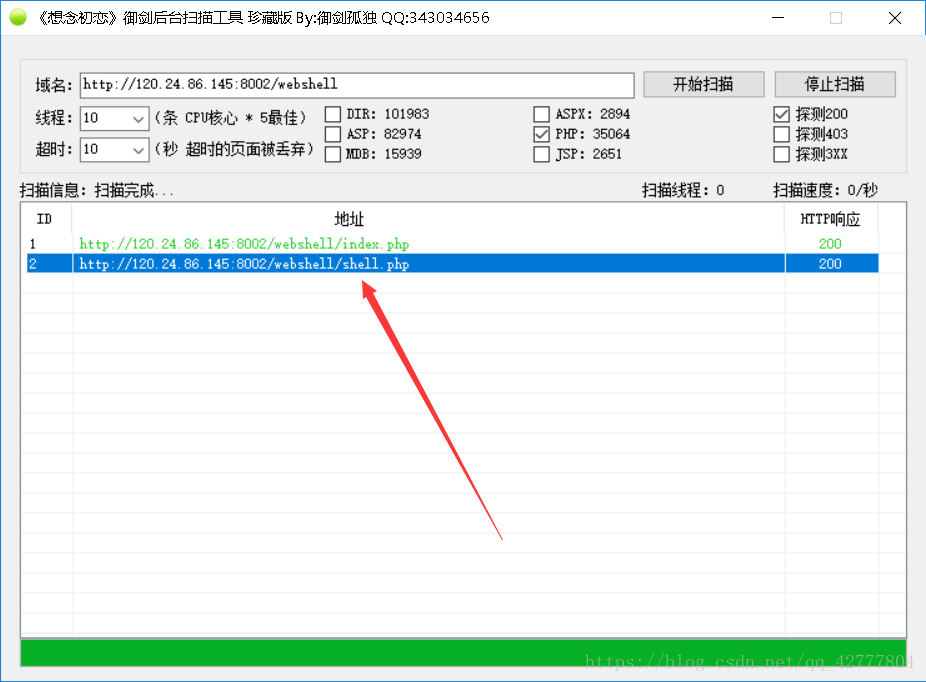
Task: Enable the 探测3XX checkbox
Action: point(781,154)
